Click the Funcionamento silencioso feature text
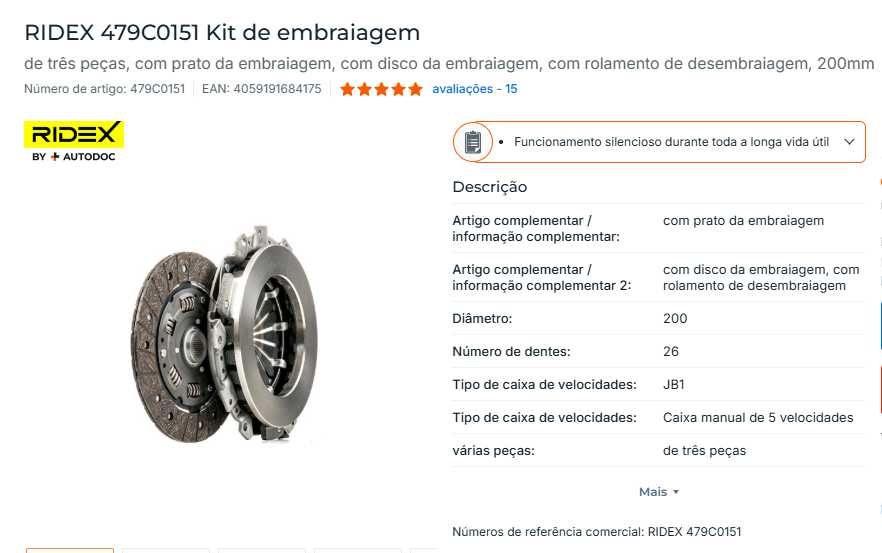 (671, 142)
